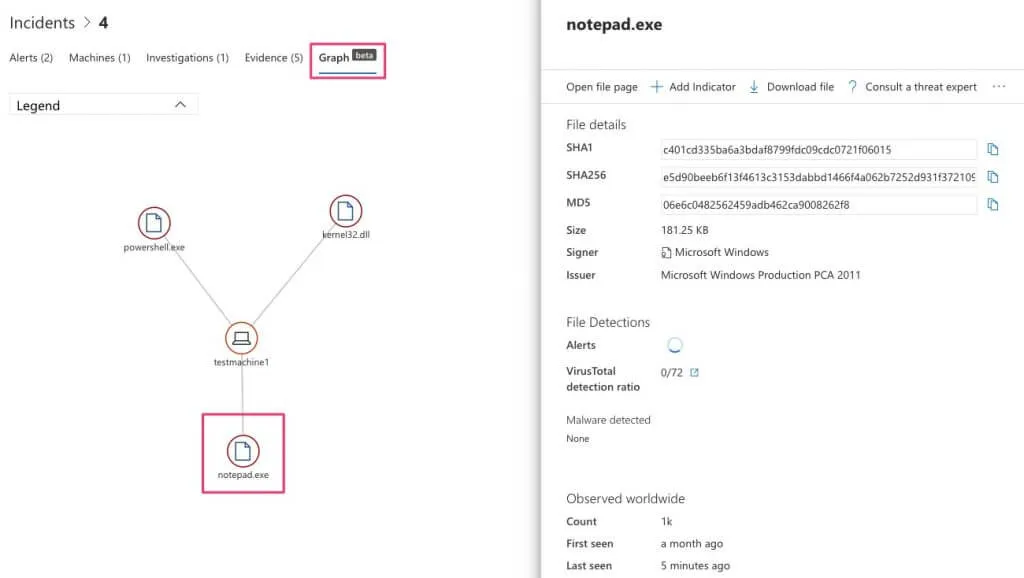This screenshot has height=578, width=1024.
Task: Click inside the SHA1 value field
Action: [x=818, y=150]
